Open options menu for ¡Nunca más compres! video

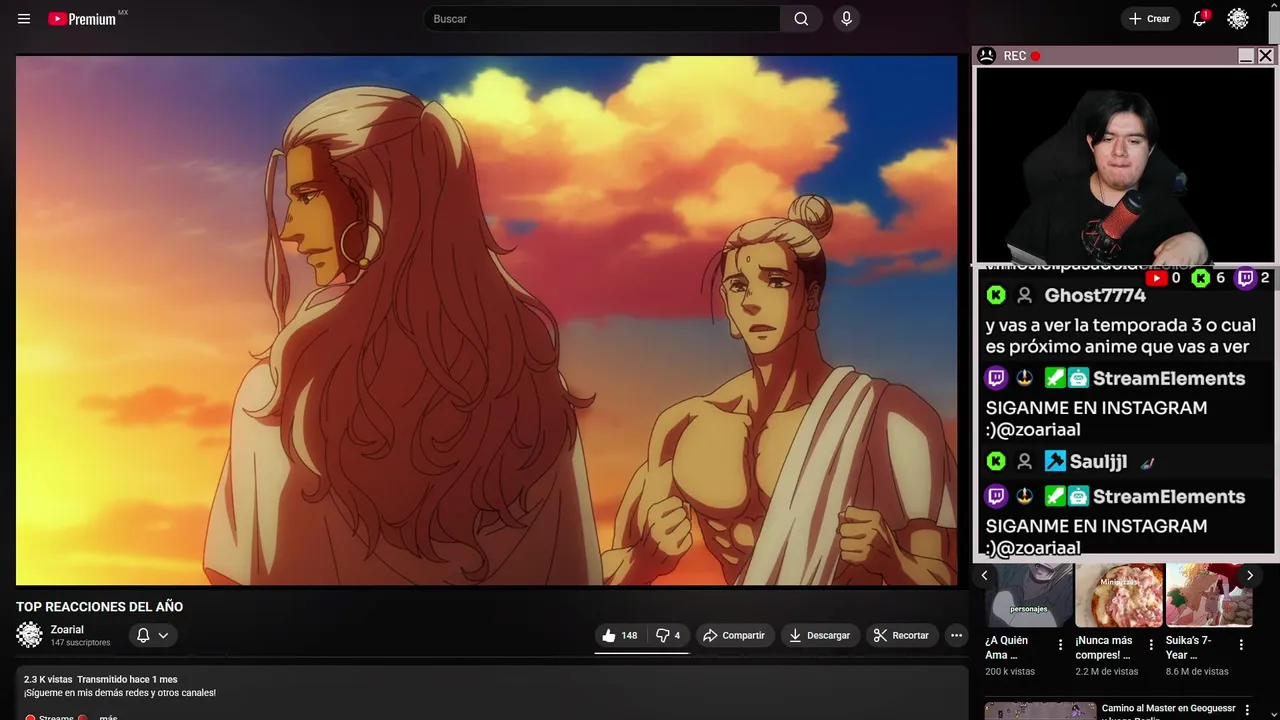click(1151, 645)
